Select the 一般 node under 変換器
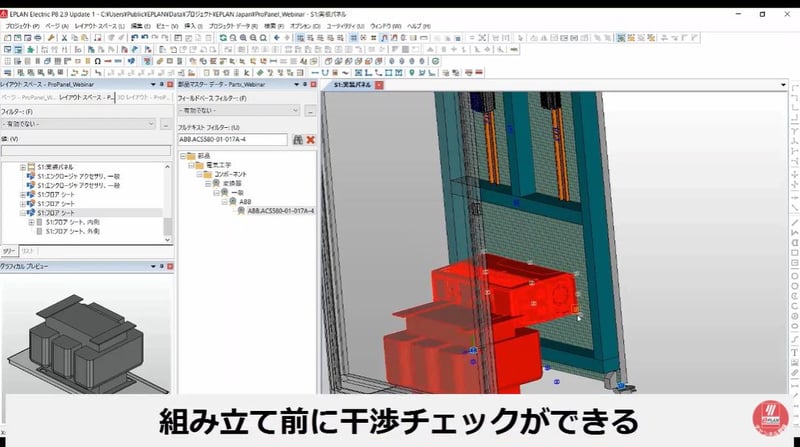The height and width of the screenshot is (447, 800). point(237,193)
